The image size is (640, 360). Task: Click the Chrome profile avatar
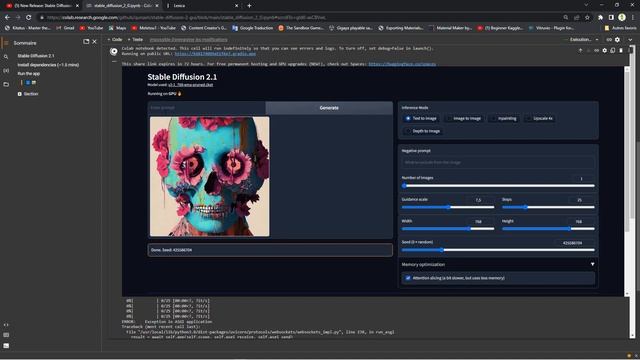(622, 17)
